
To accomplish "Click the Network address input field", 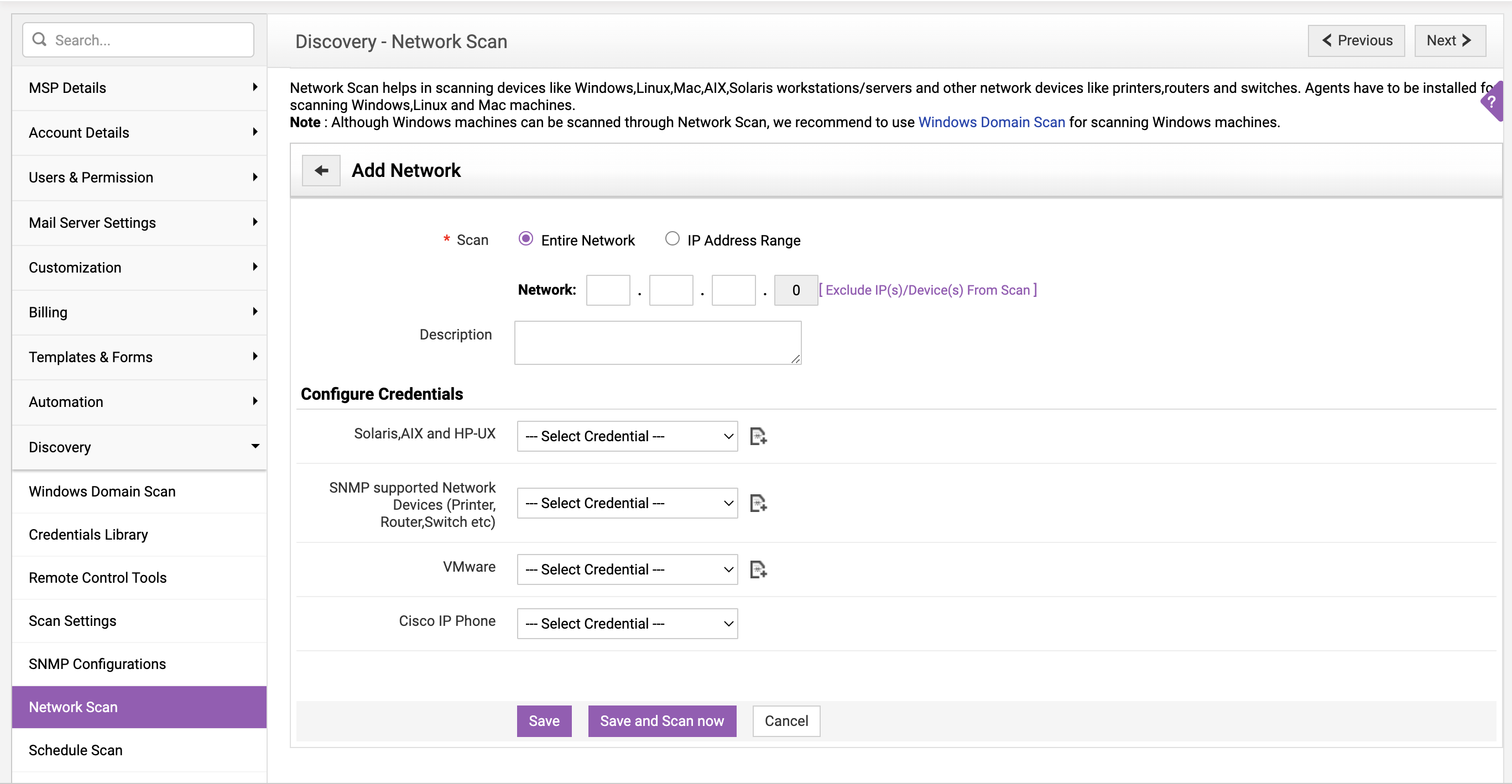I will coord(608,289).
